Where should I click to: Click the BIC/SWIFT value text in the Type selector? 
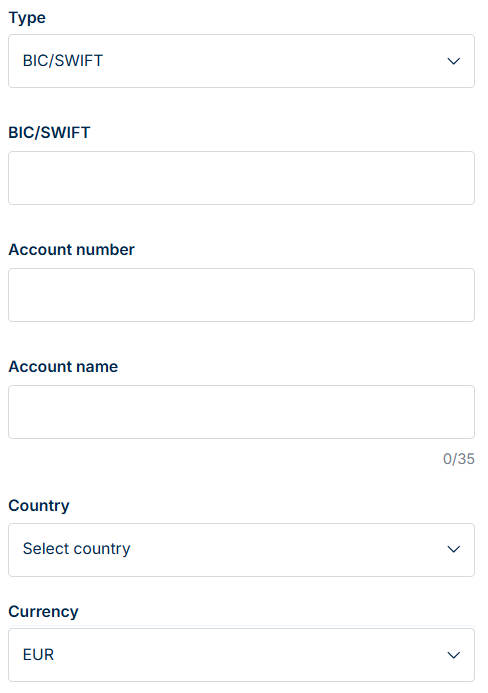(63, 61)
